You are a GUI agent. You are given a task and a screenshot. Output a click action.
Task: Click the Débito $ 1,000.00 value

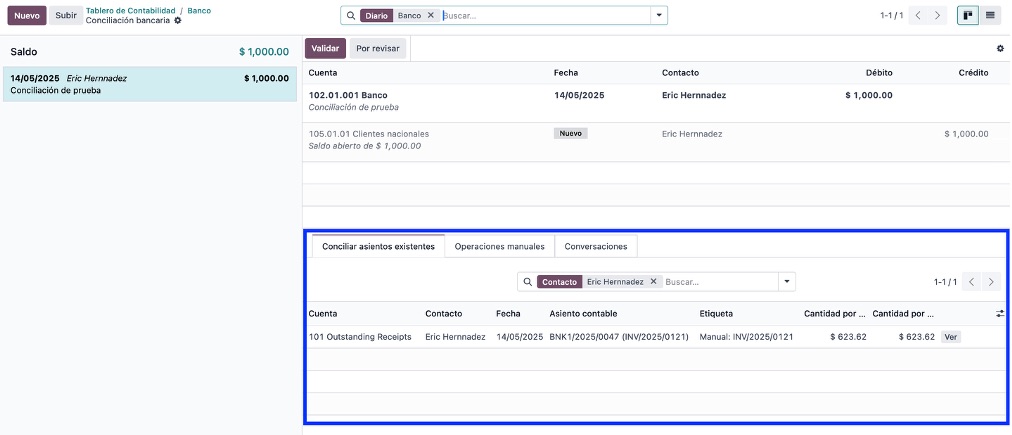[x=869, y=95]
